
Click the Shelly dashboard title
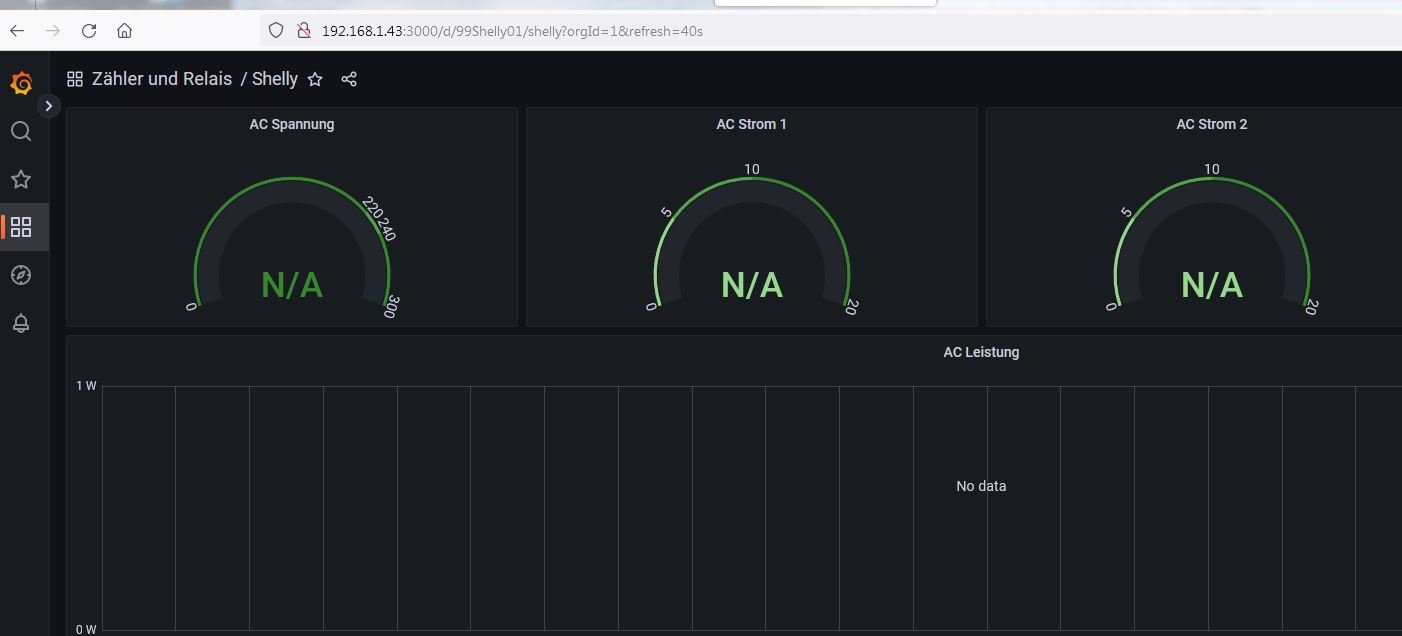point(275,79)
